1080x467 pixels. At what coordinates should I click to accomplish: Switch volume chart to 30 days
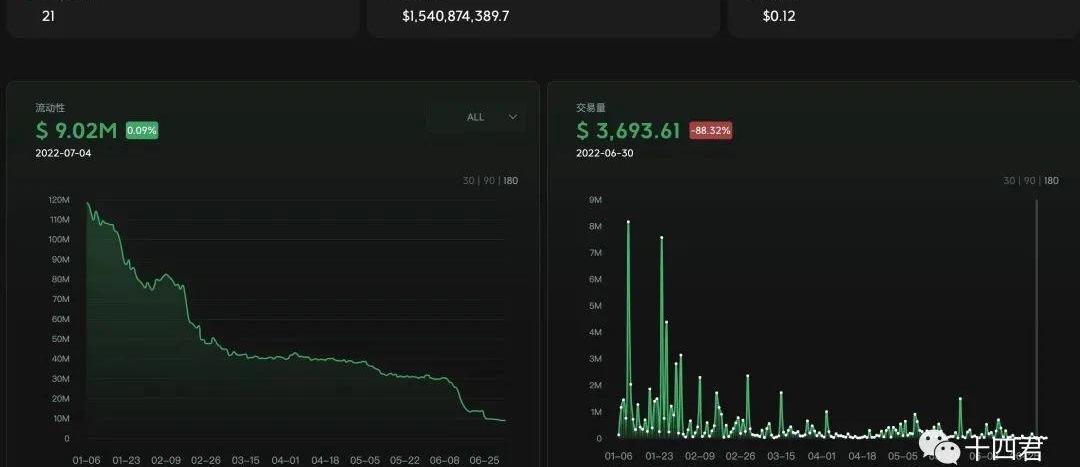point(1009,181)
